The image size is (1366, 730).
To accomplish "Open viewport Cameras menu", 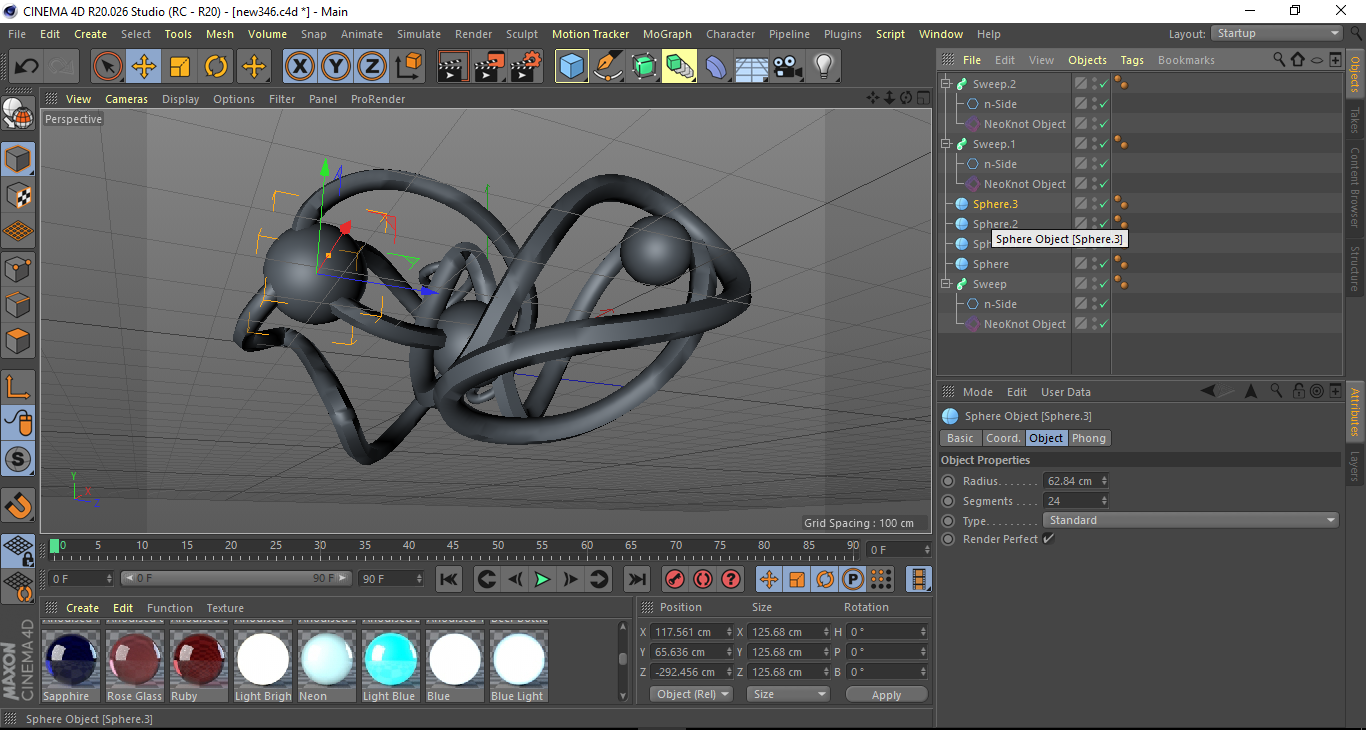I will (126, 99).
